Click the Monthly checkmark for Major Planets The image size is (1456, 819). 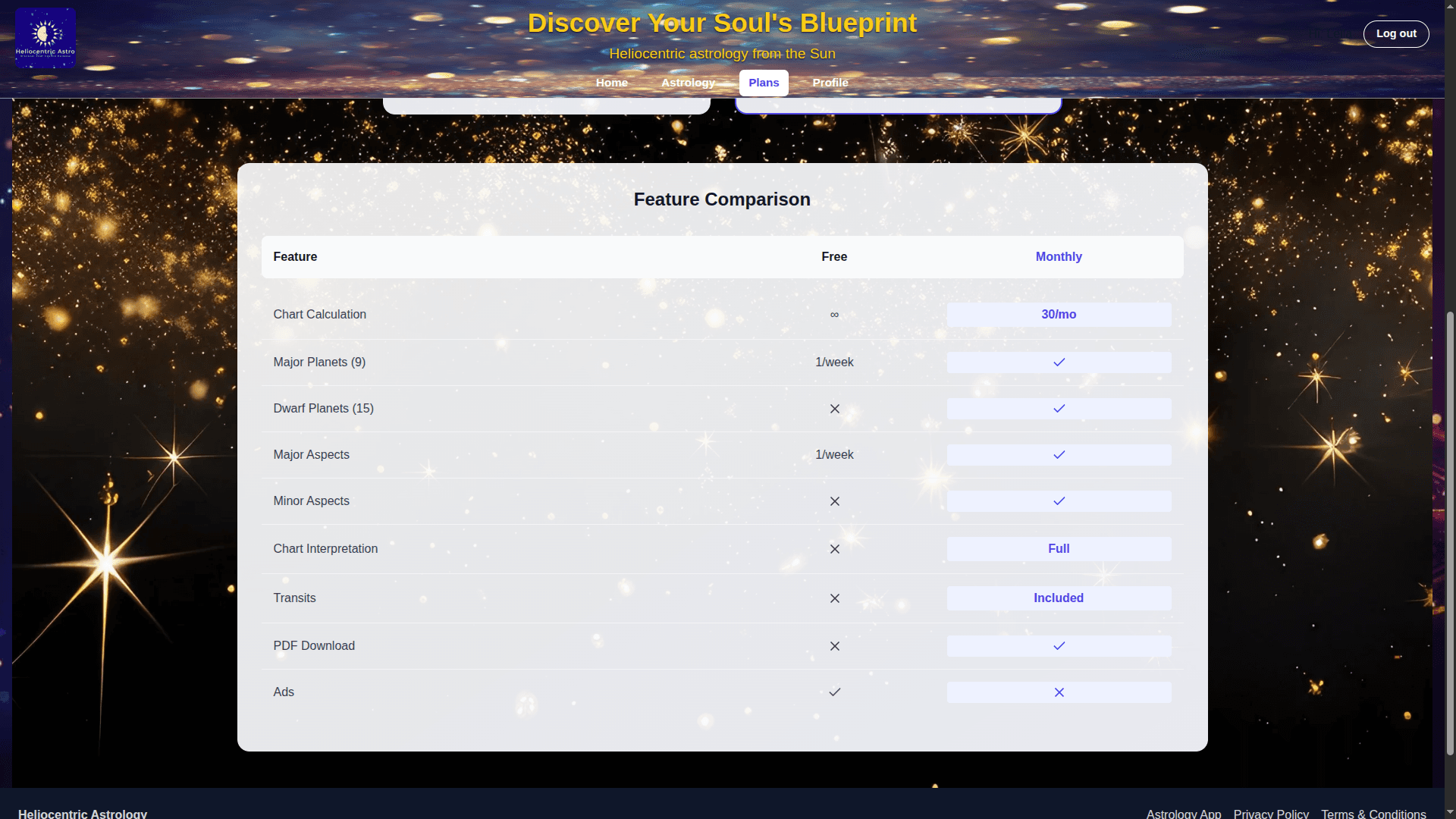tap(1059, 362)
